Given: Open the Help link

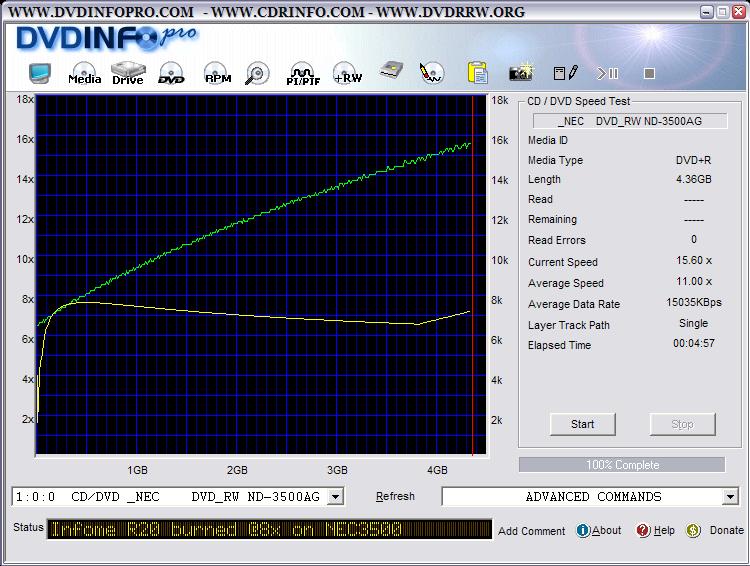Looking at the screenshot, I should (664, 530).
